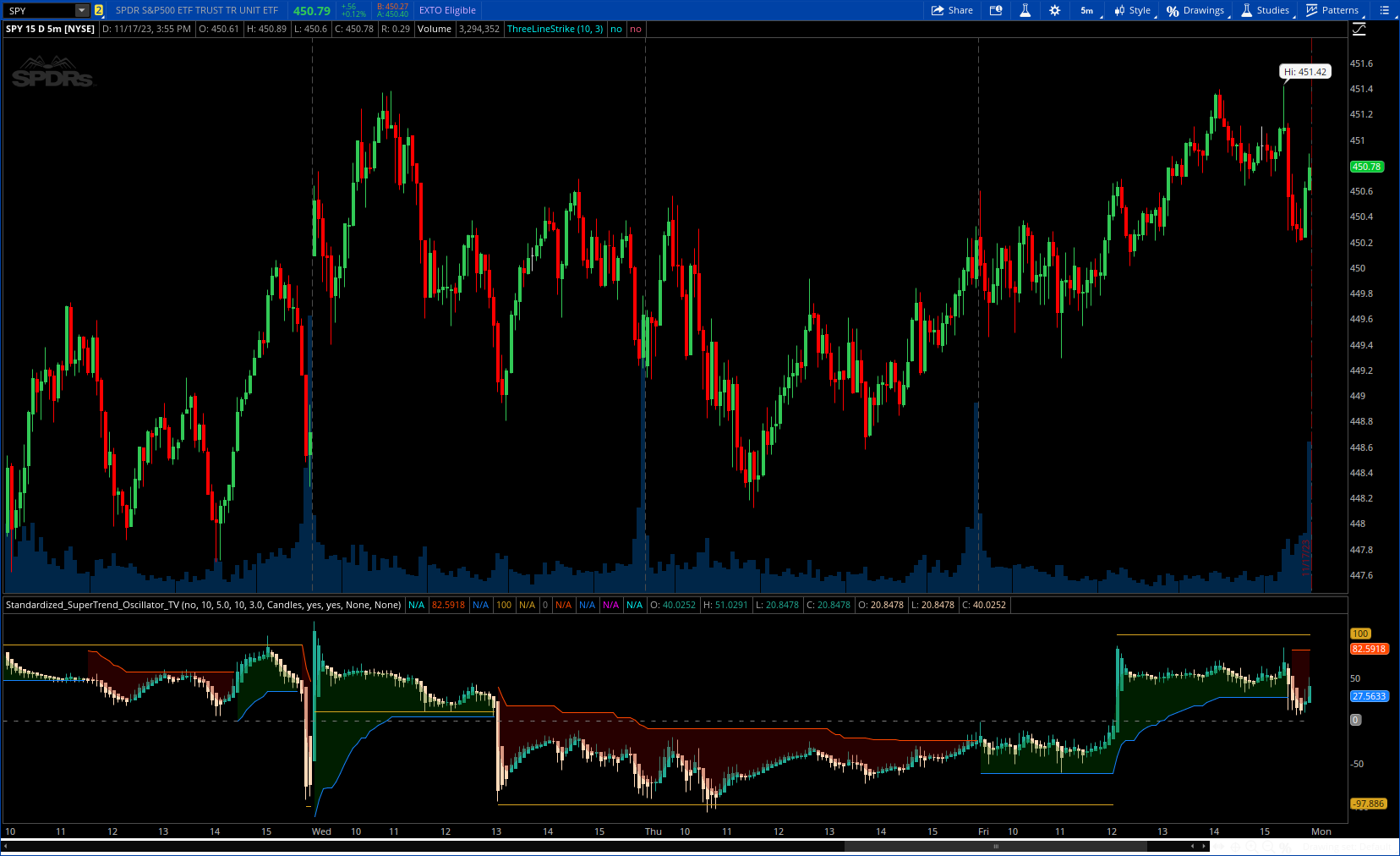Image resolution: width=1400 pixels, height=856 pixels.
Task: Click the Share button in the toolbar
Action: point(952,10)
